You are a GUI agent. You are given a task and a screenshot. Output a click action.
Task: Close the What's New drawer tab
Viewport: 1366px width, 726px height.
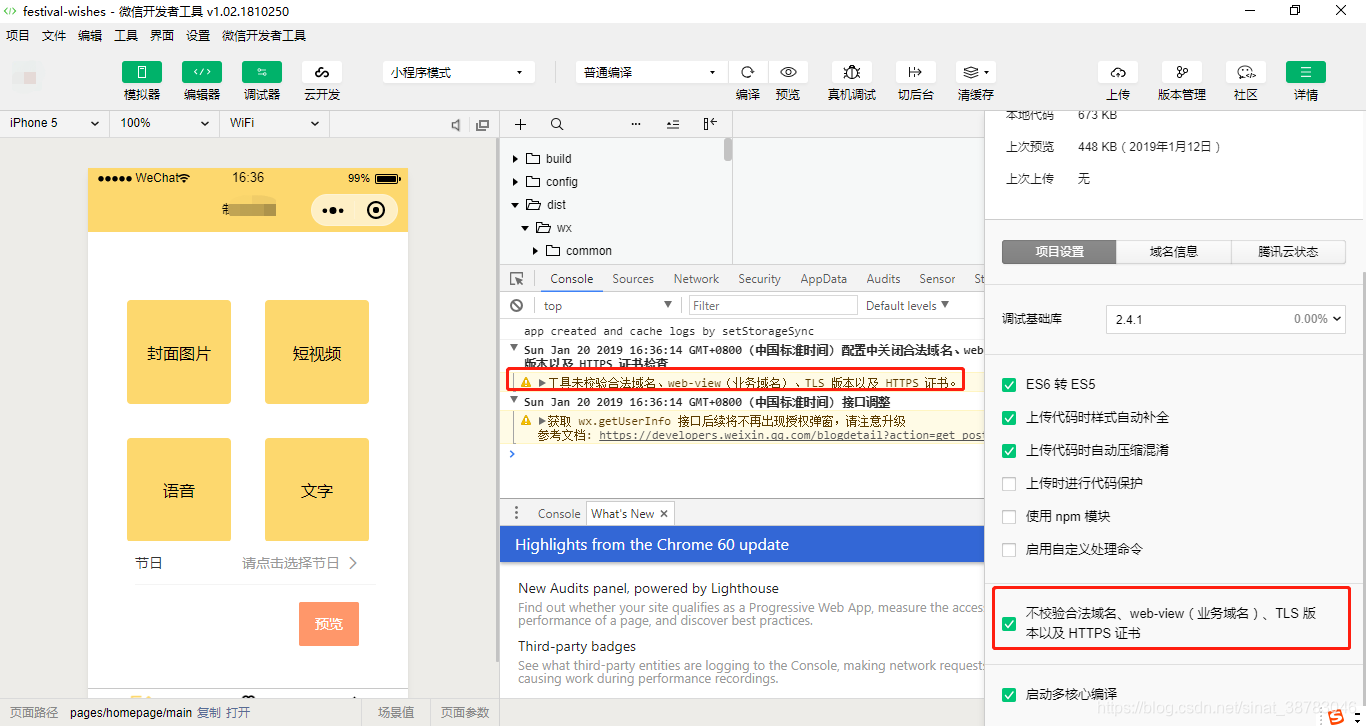(663, 513)
